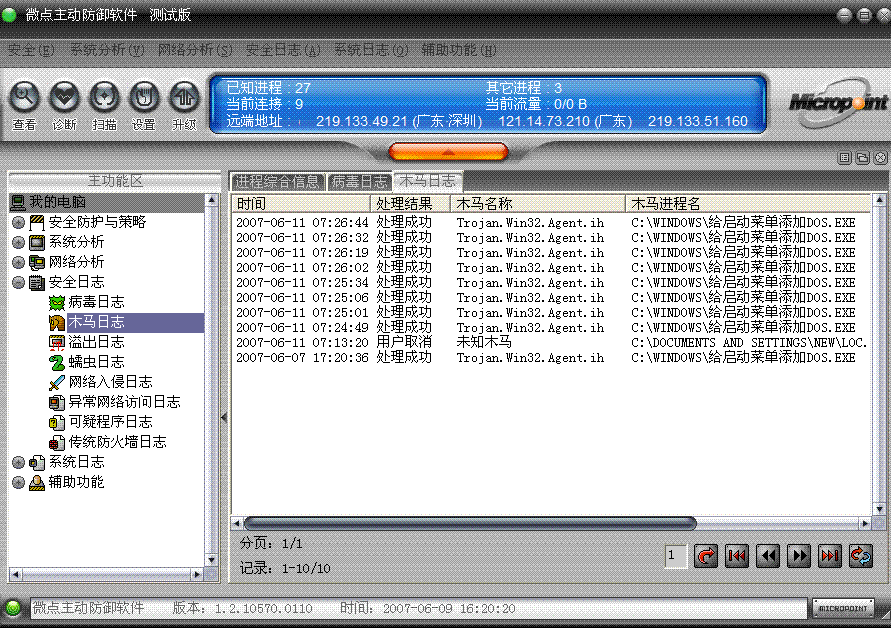Go to the previous page of records
This screenshot has width=891, height=628.
[x=768, y=555]
